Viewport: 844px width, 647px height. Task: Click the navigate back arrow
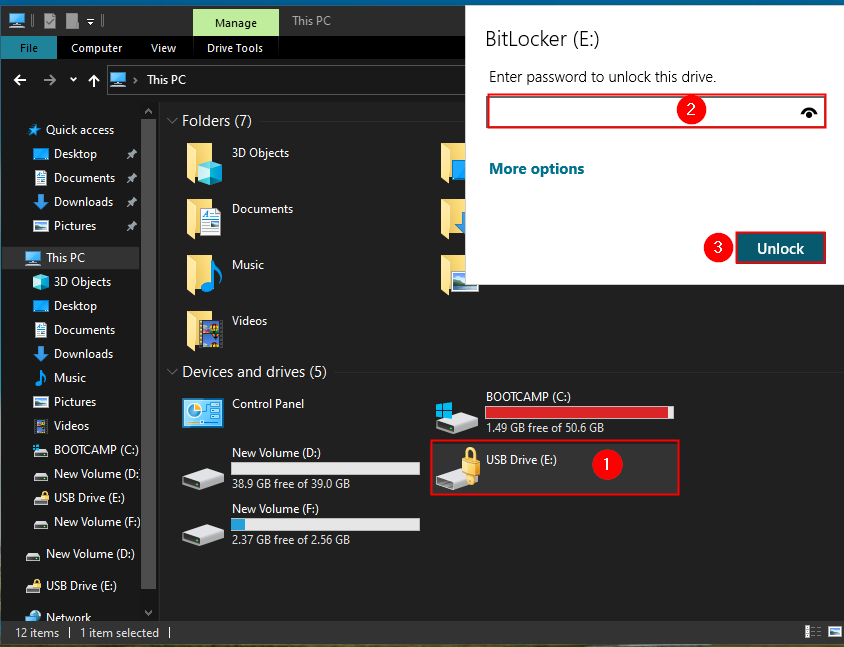point(19,79)
